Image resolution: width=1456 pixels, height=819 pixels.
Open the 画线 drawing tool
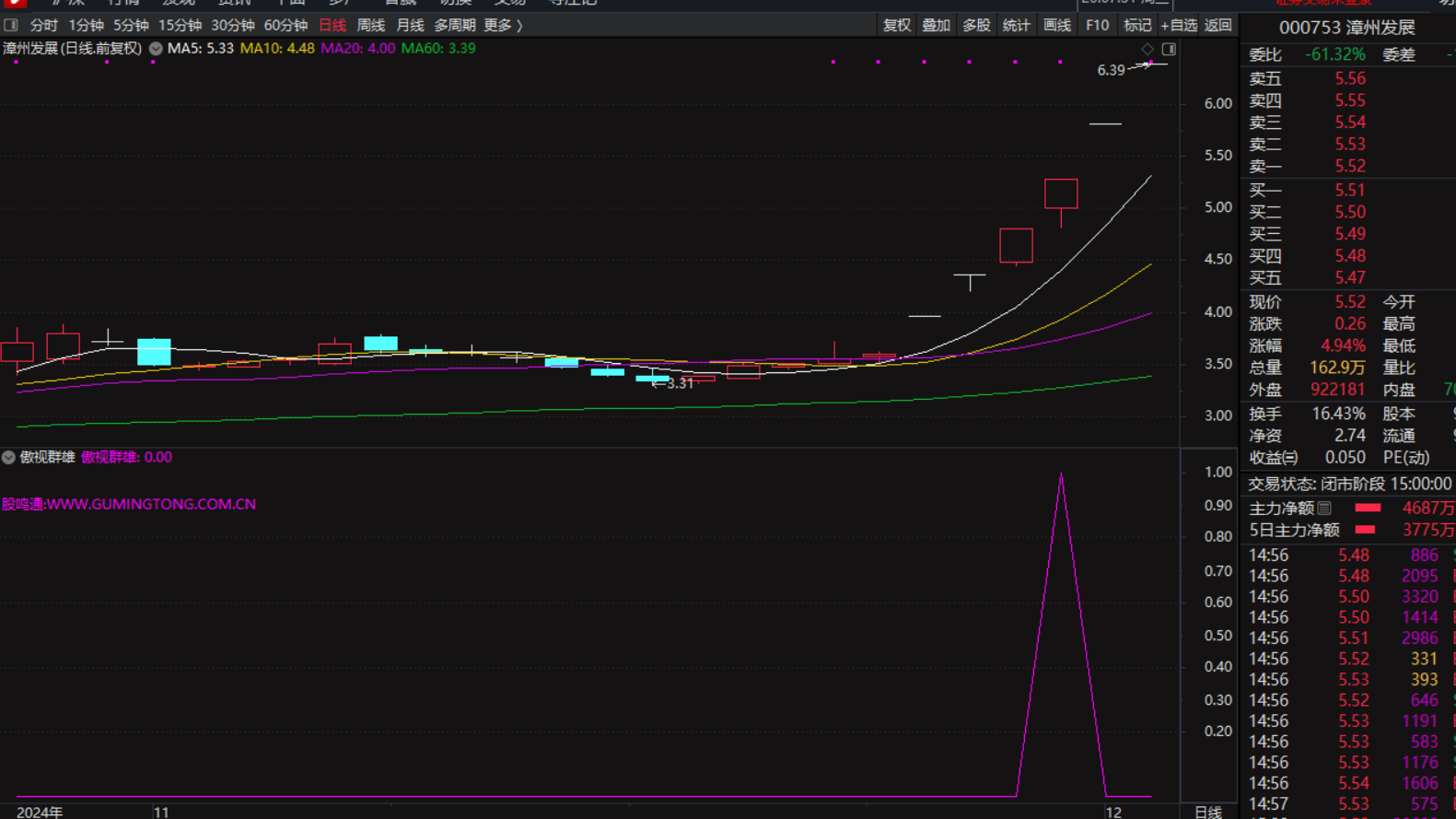(x=1056, y=26)
